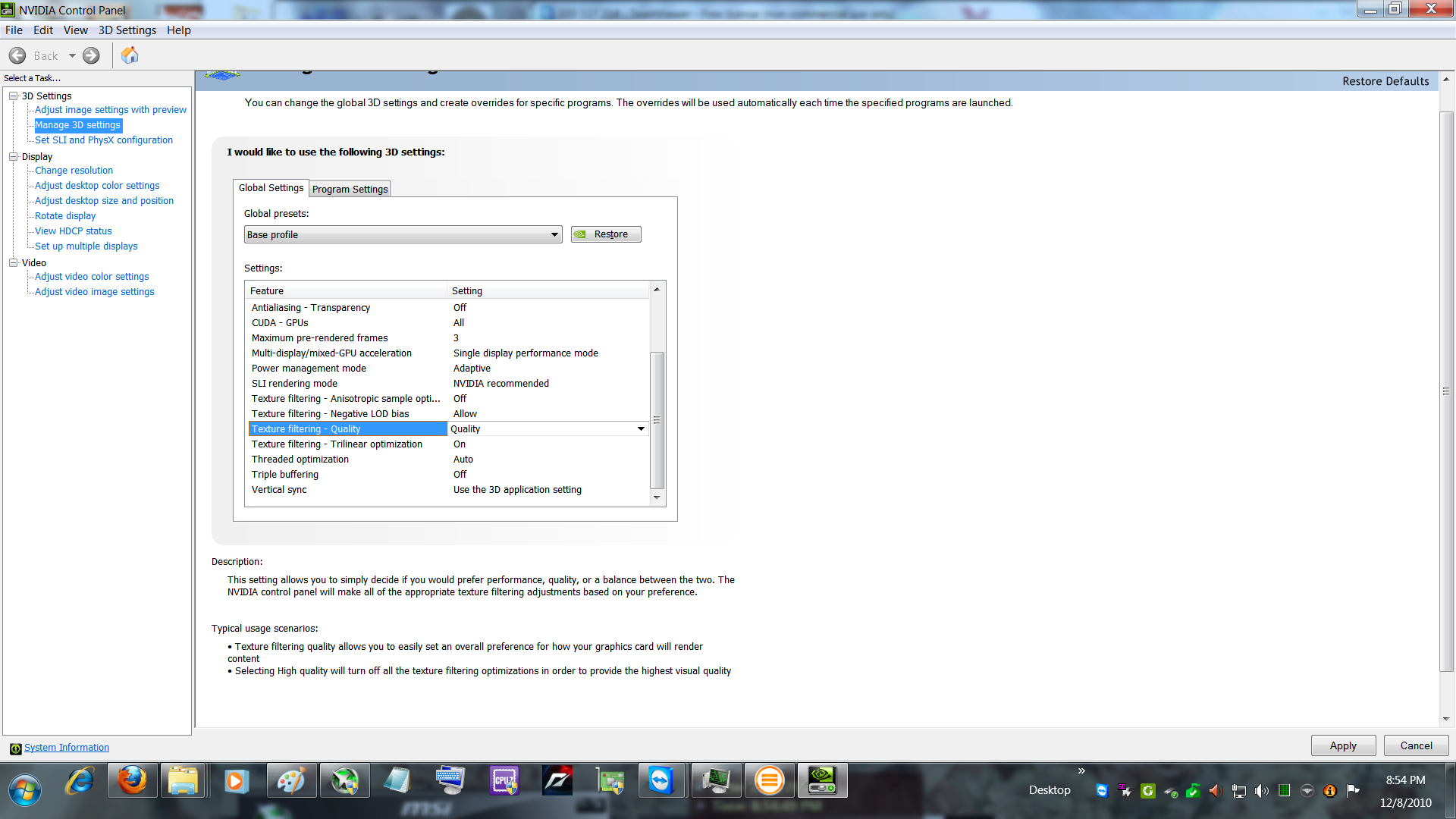Screen dimensions: 1456x819
Task: Select the Vertical sync feature row
Action: (449, 490)
